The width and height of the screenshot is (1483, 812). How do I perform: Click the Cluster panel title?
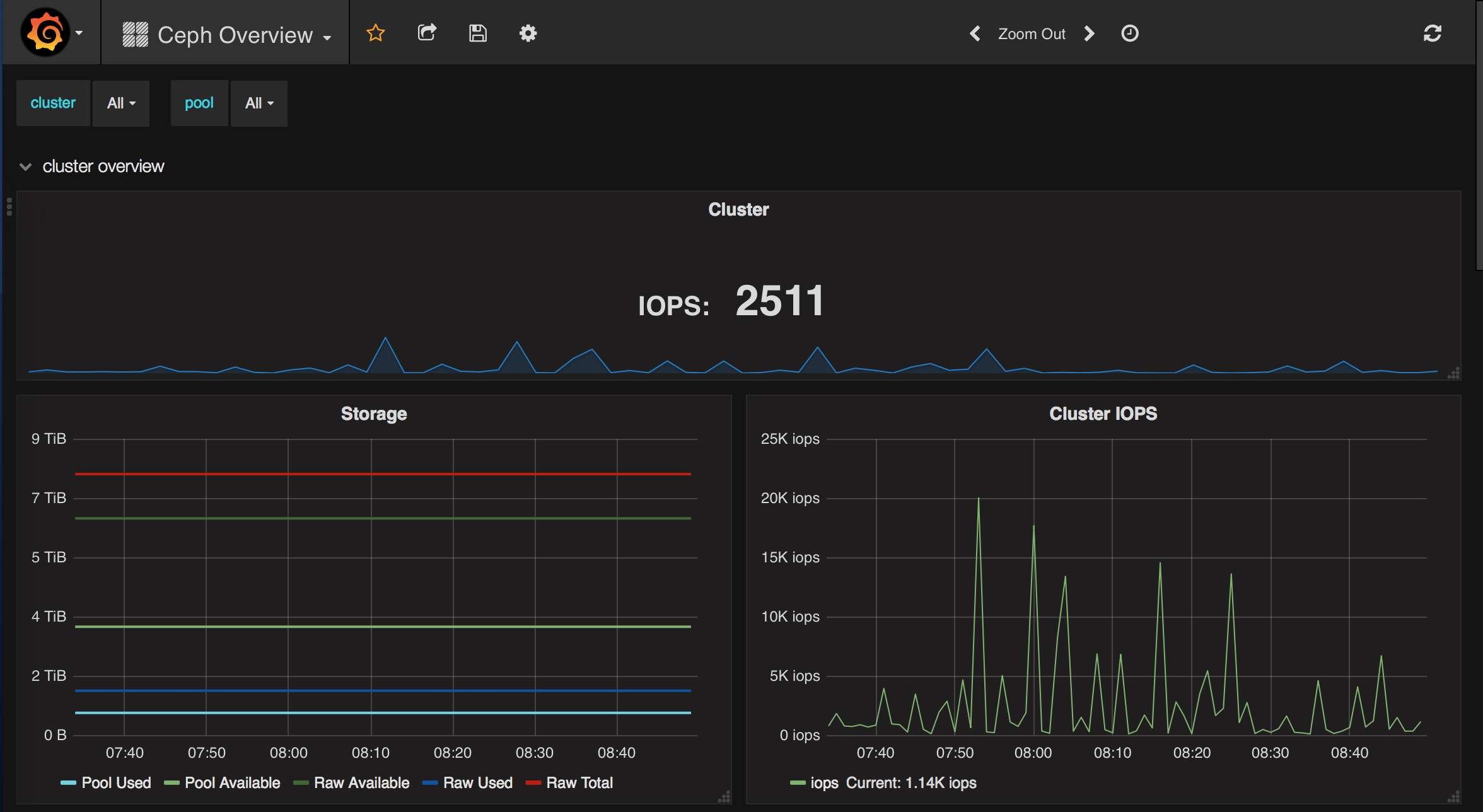(738, 209)
